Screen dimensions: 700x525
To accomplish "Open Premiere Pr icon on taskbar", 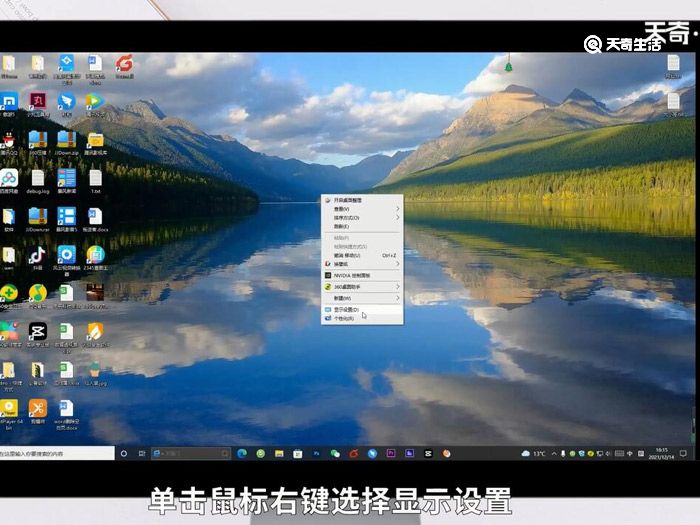I will click(x=391, y=454).
